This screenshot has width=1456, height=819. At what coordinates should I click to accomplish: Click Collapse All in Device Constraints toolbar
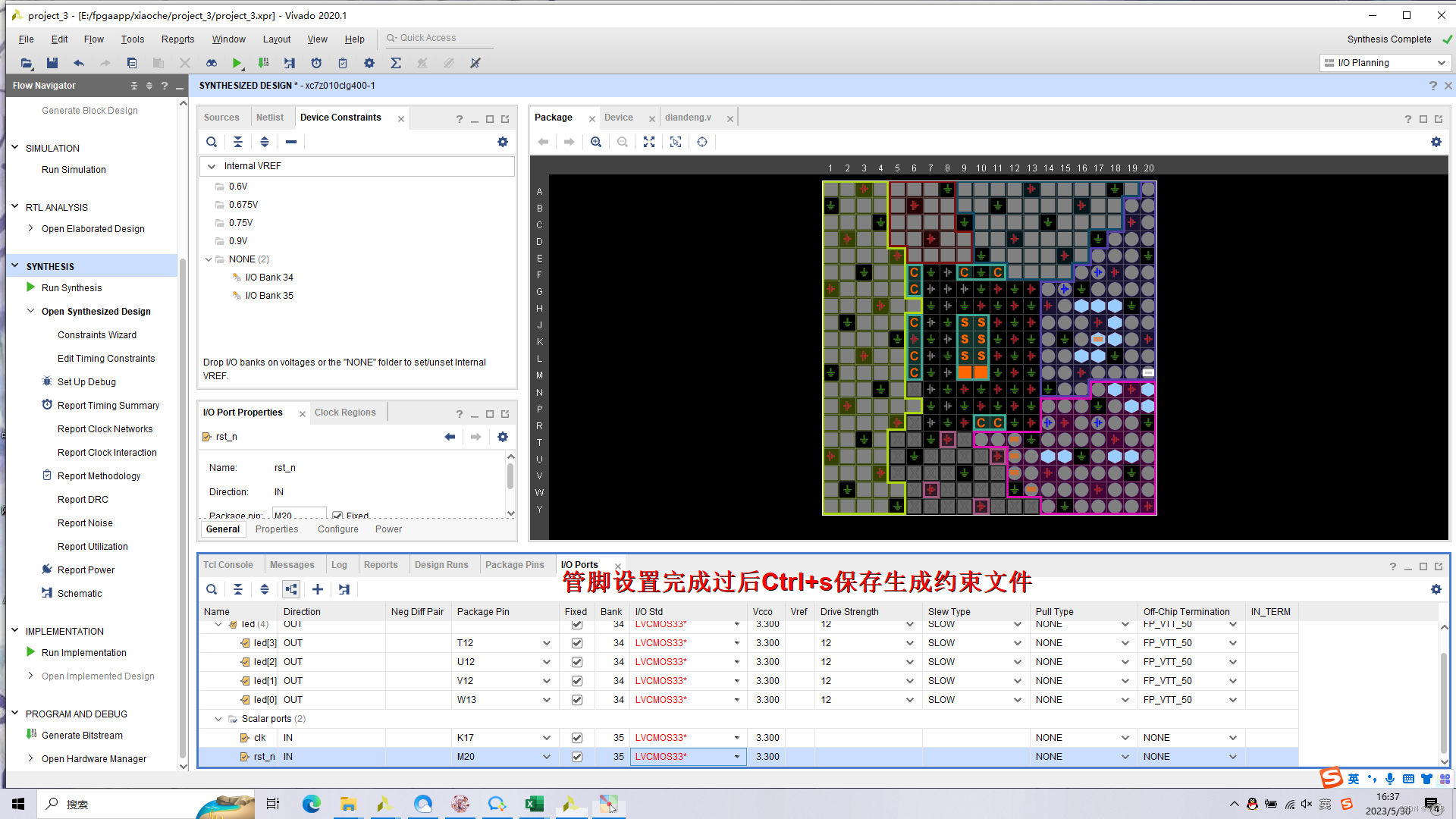238,142
